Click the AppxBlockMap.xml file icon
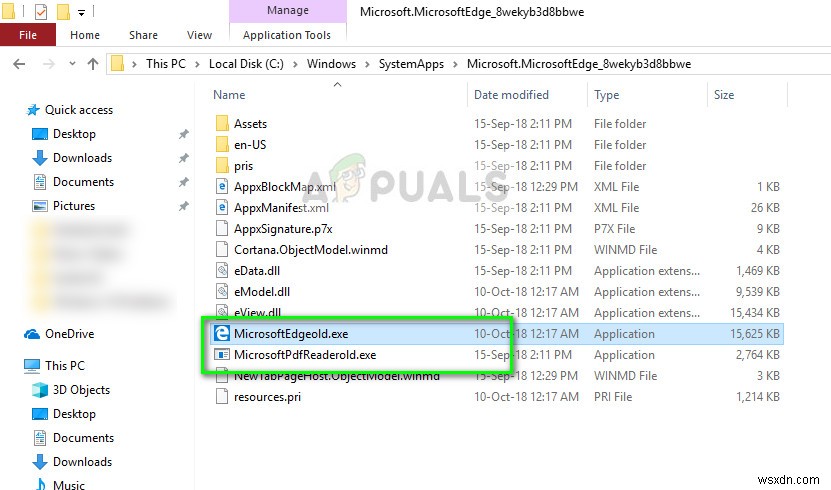The height and width of the screenshot is (490, 831). (222, 186)
